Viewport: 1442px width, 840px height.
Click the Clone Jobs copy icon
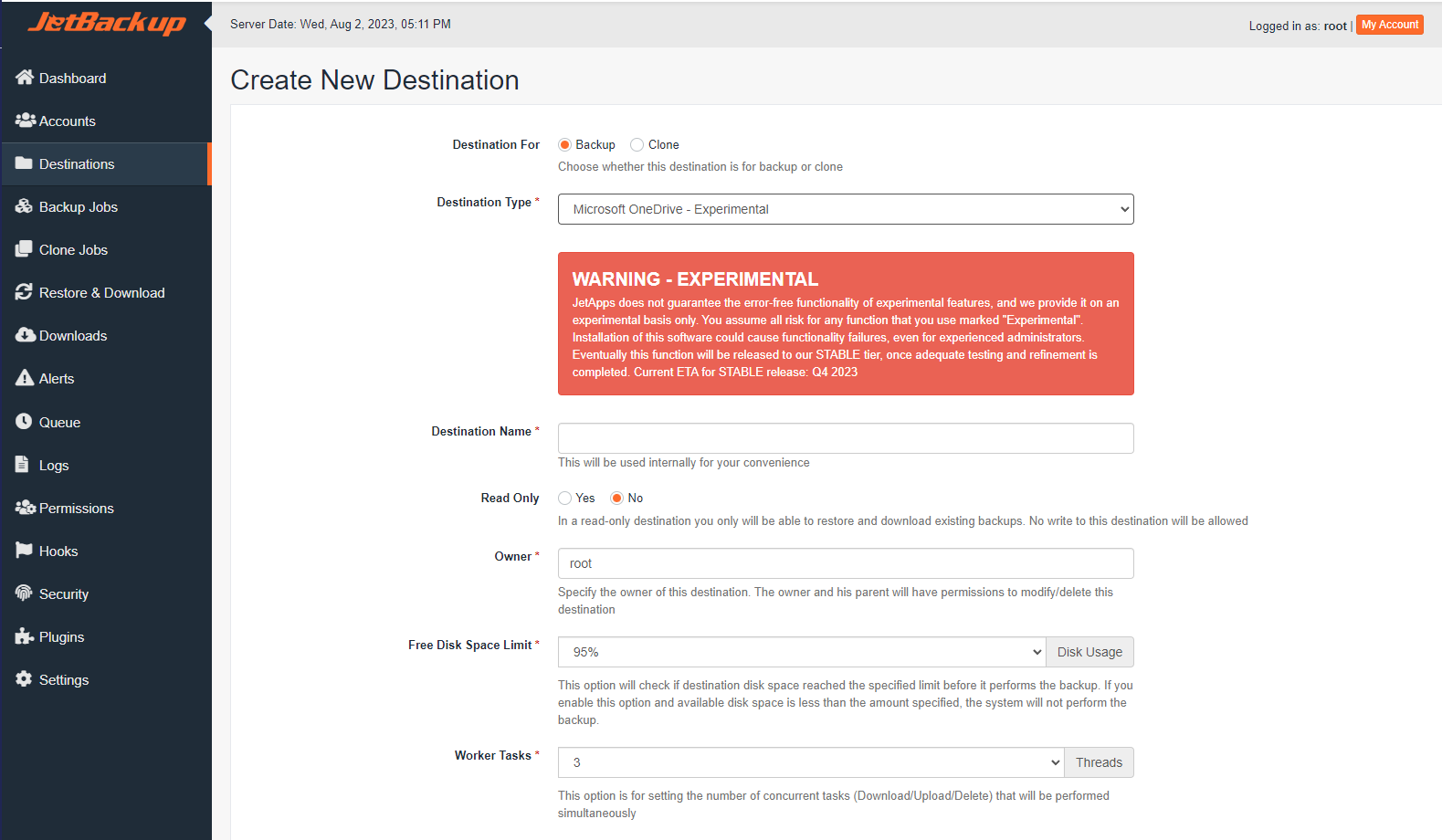24,249
